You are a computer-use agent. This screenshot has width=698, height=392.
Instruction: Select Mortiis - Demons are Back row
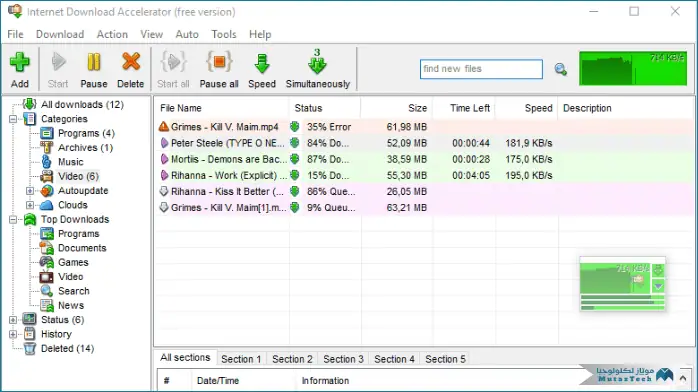425,159
